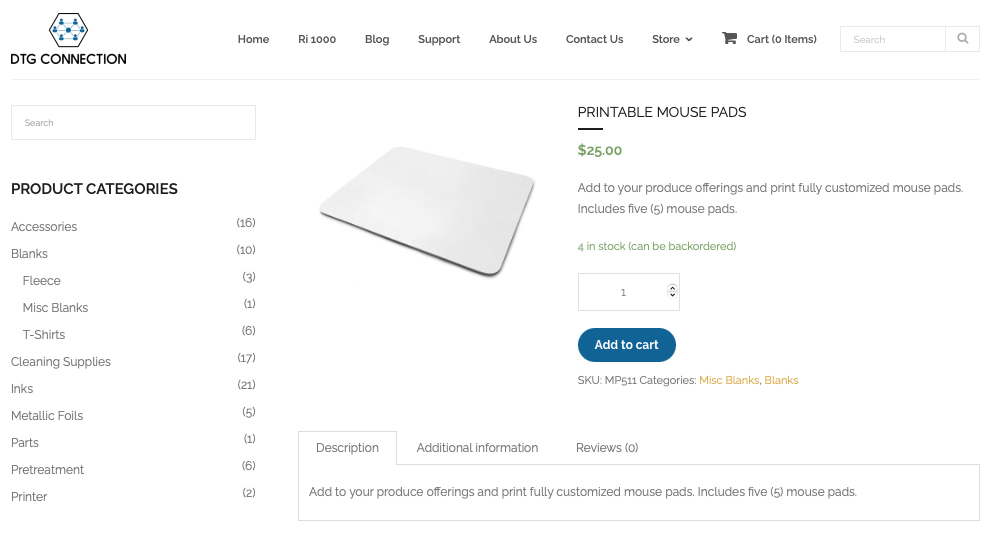Viewport: 1003px width, 537px height.
Task: Open the Blanks link beside SKU
Action: [781, 380]
